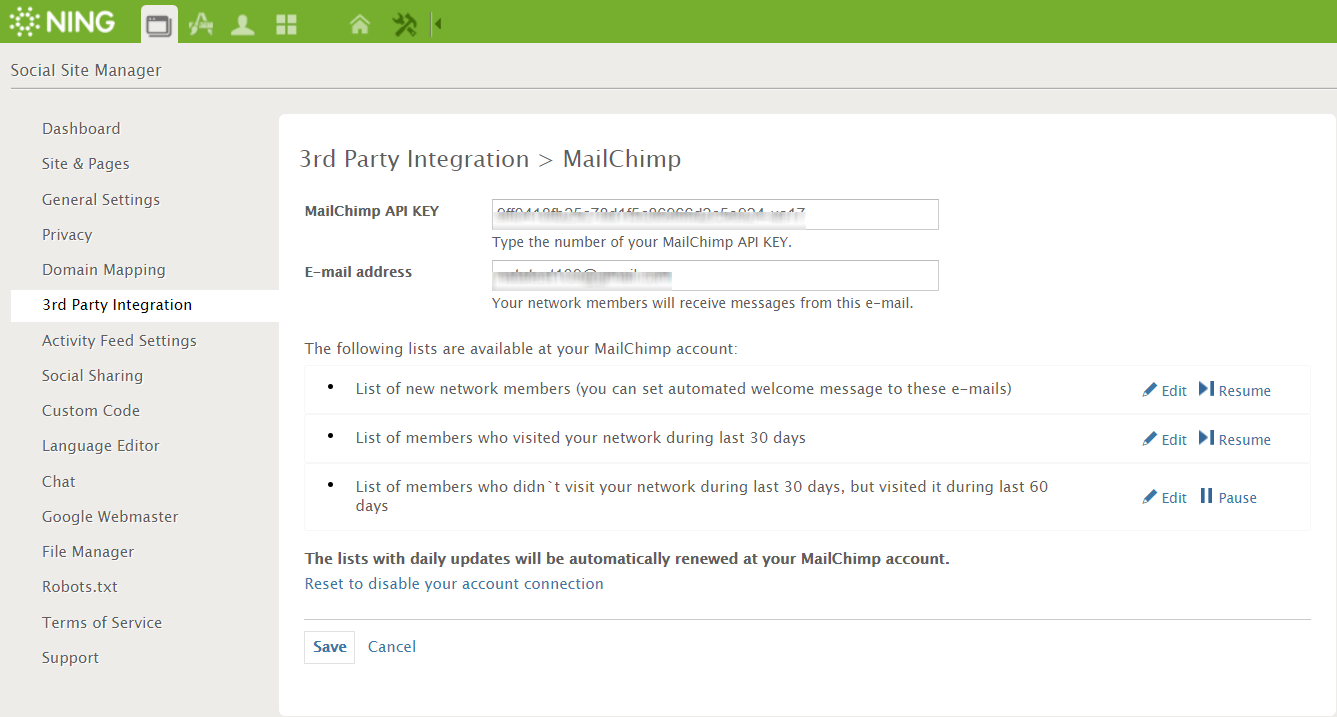The height and width of the screenshot is (717, 1337).
Task: Open Terms of Service
Action: click(102, 622)
